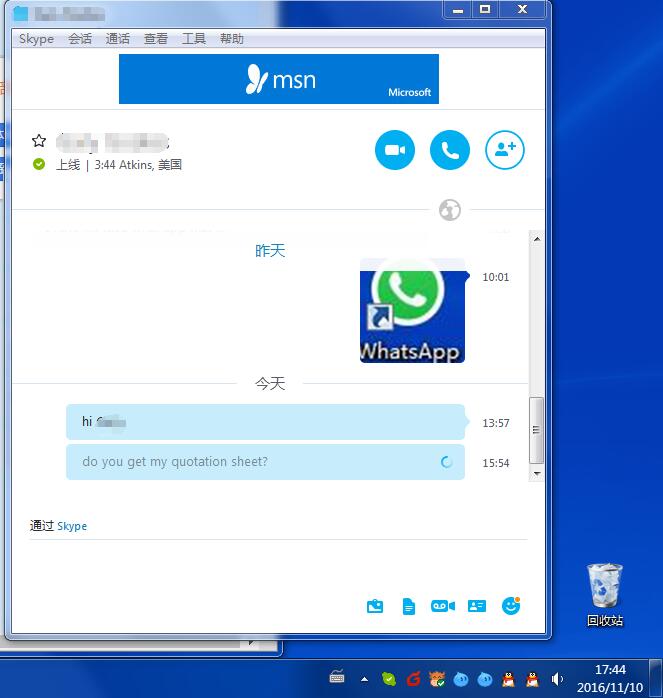Click the 13:57 message timestamp
The image size is (663, 698).
coord(496,423)
